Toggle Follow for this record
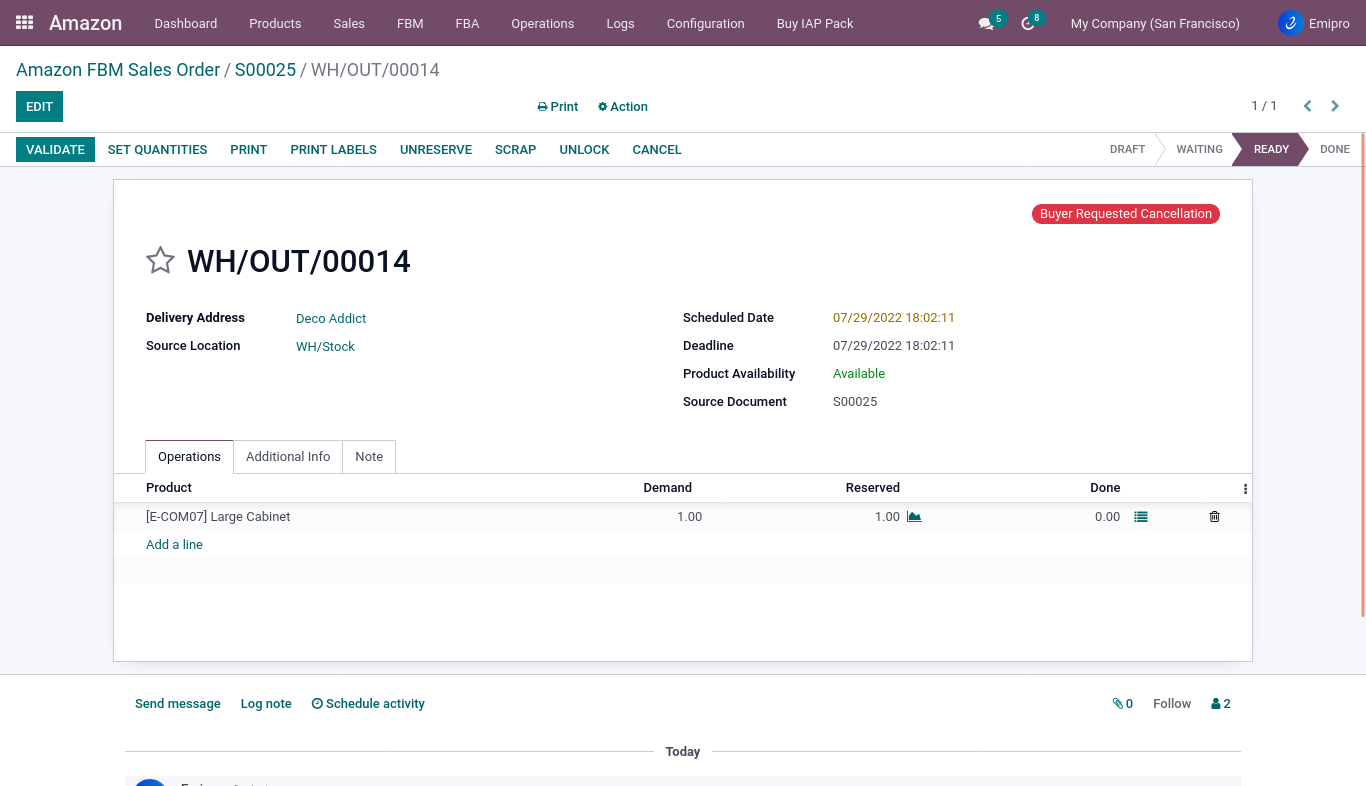The width and height of the screenshot is (1366, 786). point(1171,704)
